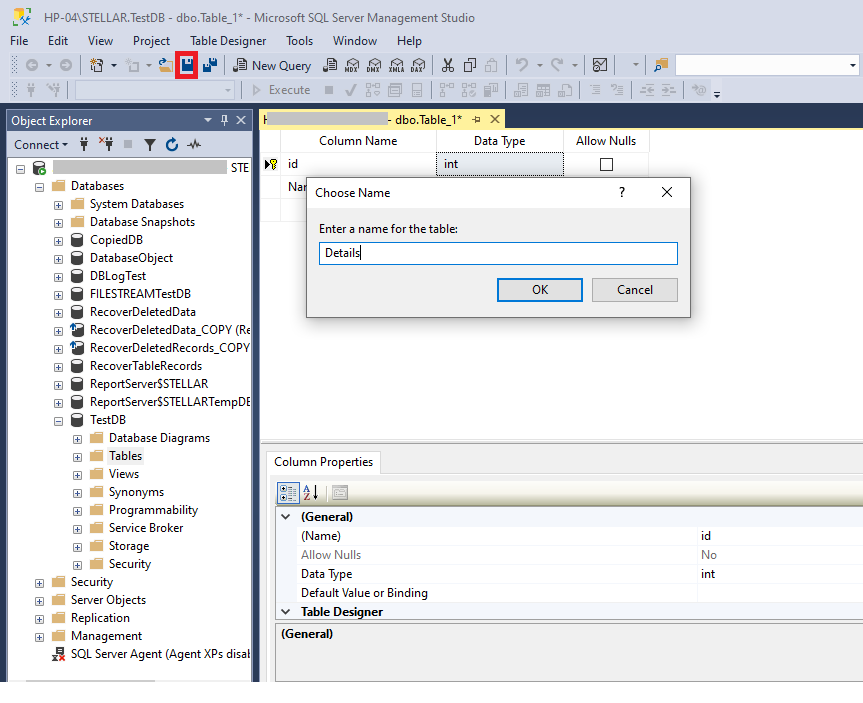Open the Table Designer menu

[x=228, y=41]
